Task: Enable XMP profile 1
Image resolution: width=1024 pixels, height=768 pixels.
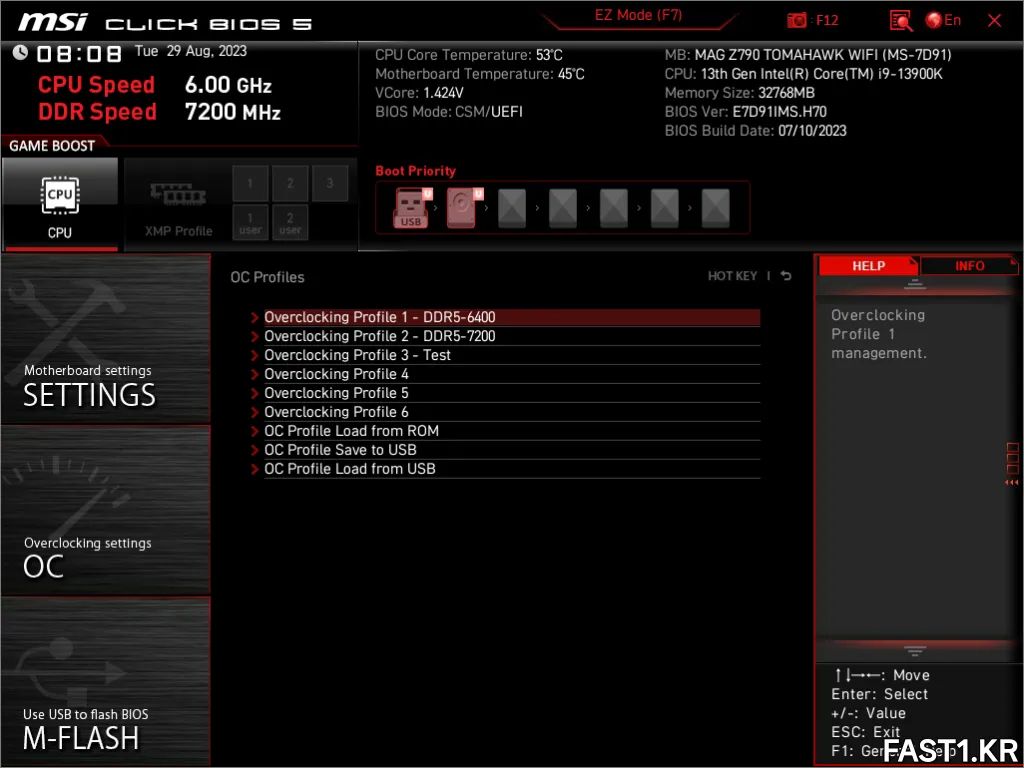Action: pos(250,184)
